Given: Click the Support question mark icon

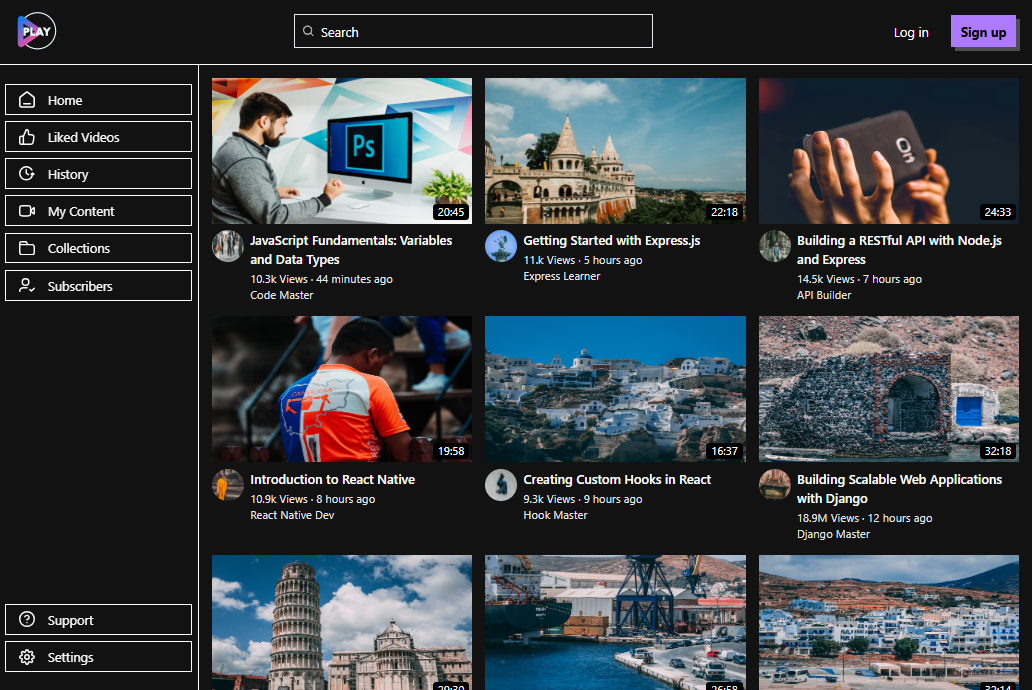Looking at the screenshot, I should [27, 619].
